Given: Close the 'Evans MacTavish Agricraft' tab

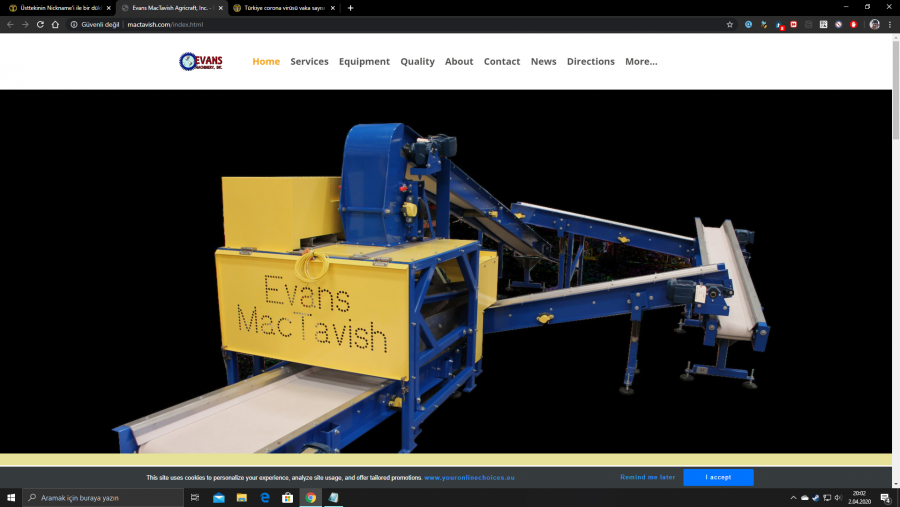Looking at the screenshot, I should (220, 8).
